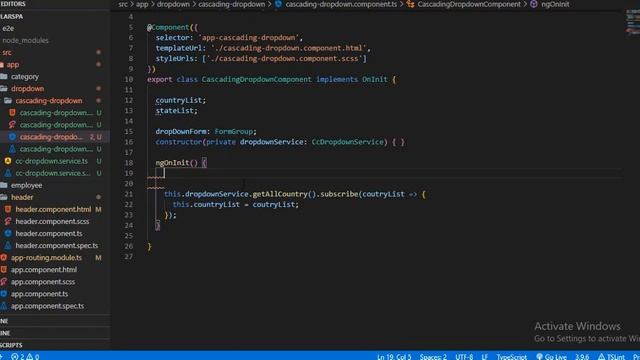The height and width of the screenshot is (360, 640).
Task: Click the TSLint warning indicator in status bar
Action: point(611,357)
